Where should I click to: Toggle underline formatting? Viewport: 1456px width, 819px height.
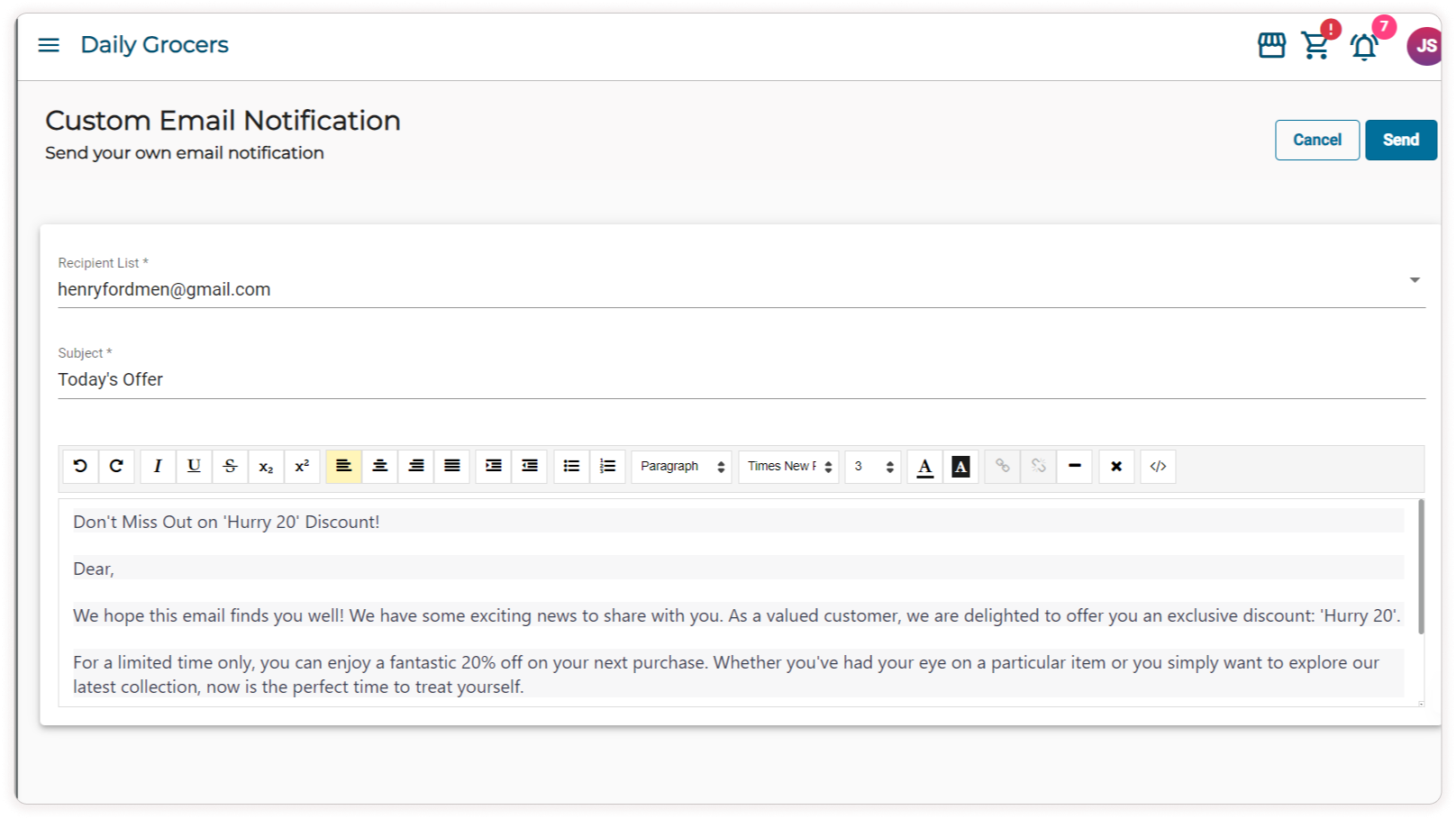tap(194, 466)
